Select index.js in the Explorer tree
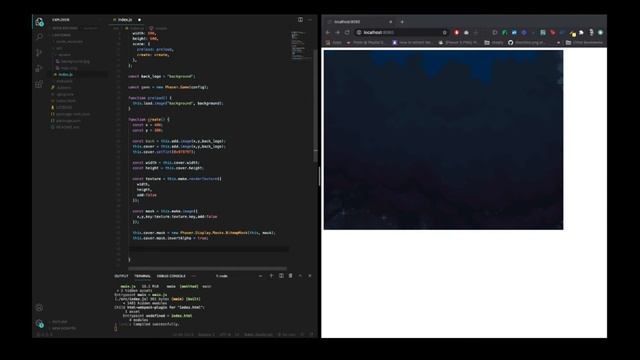 coord(65,74)
